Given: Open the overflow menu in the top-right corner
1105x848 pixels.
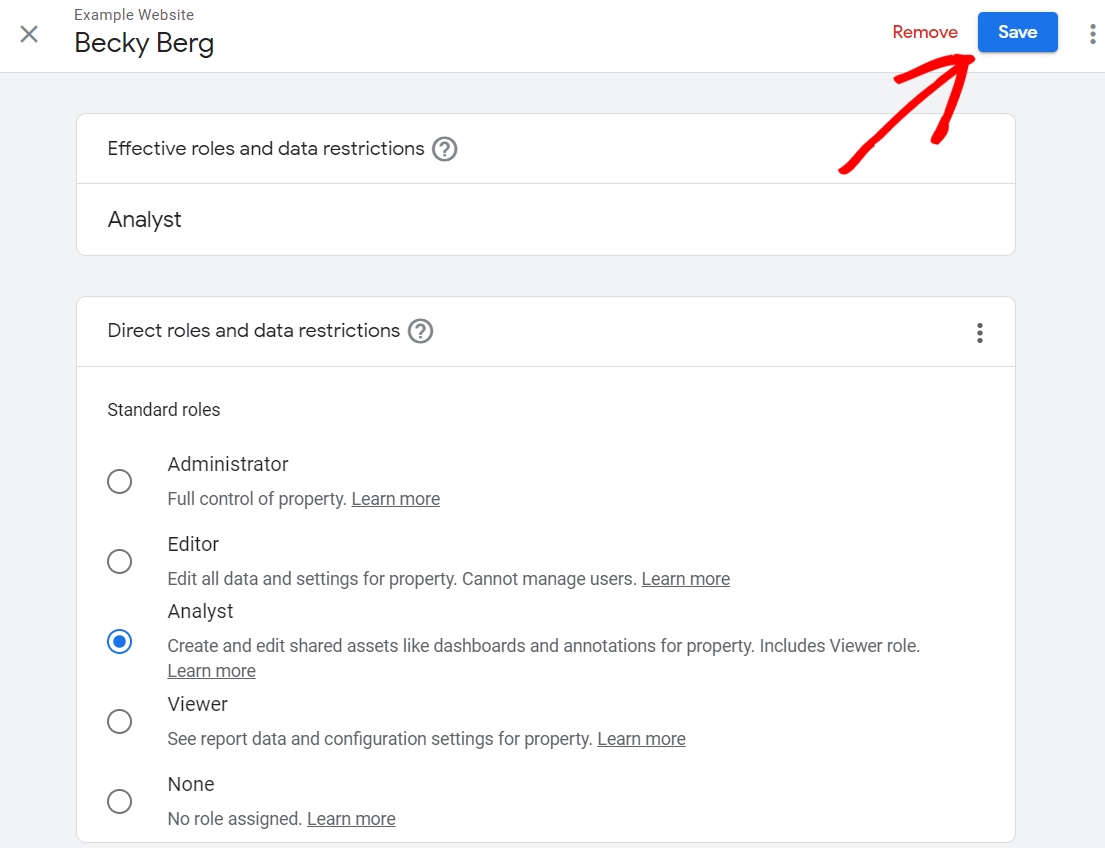Looking at the screenshot, I should point(1092,33).
